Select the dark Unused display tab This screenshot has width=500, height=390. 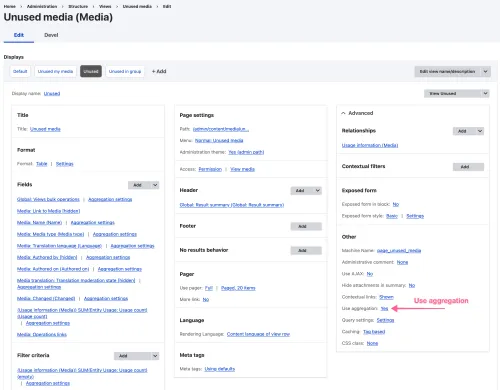[x=91, y=71]
